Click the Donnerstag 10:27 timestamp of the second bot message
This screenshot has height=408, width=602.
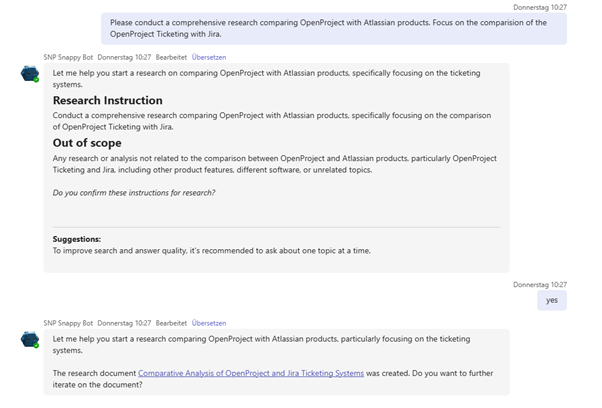(x=124, y=323)
